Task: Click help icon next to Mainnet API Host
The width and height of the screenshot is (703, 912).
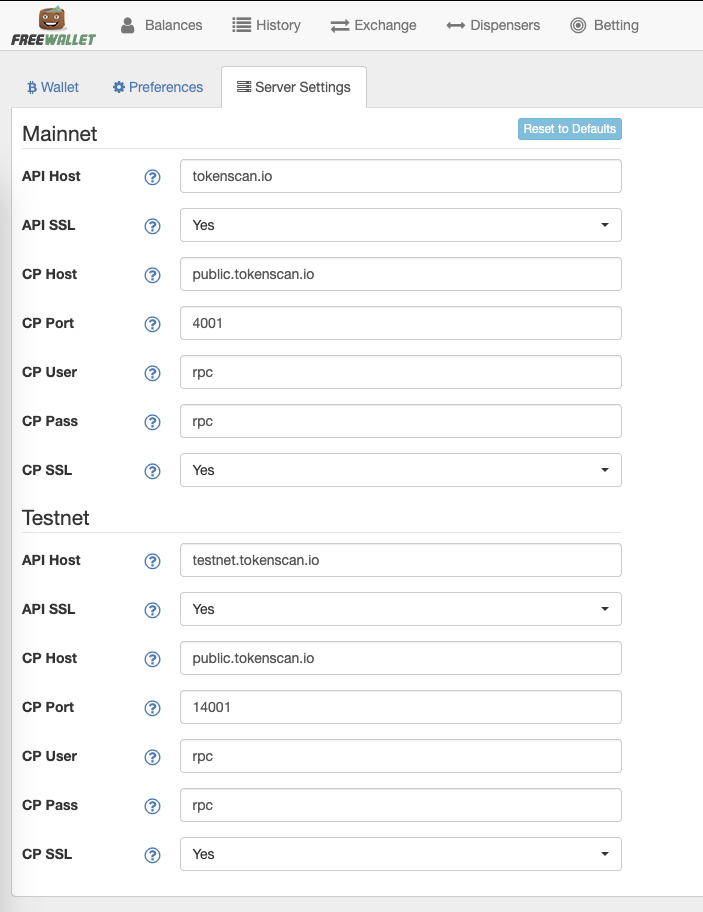Action: 152,177
